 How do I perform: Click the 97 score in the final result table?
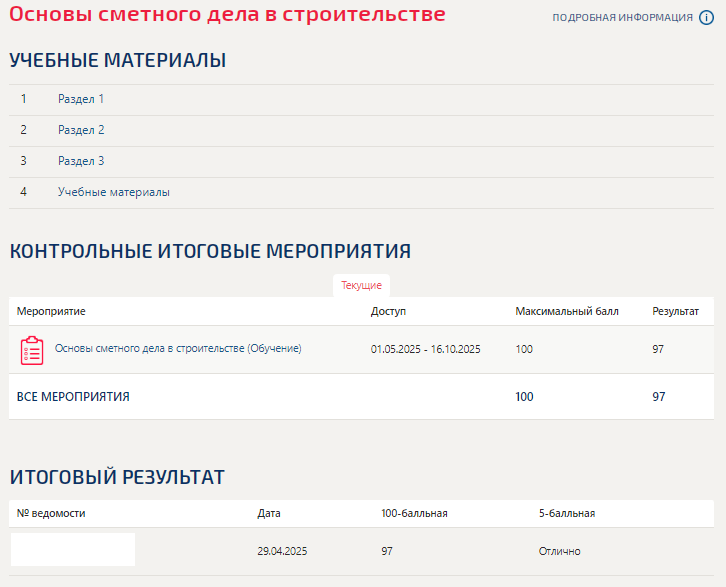tap(387, 551)
